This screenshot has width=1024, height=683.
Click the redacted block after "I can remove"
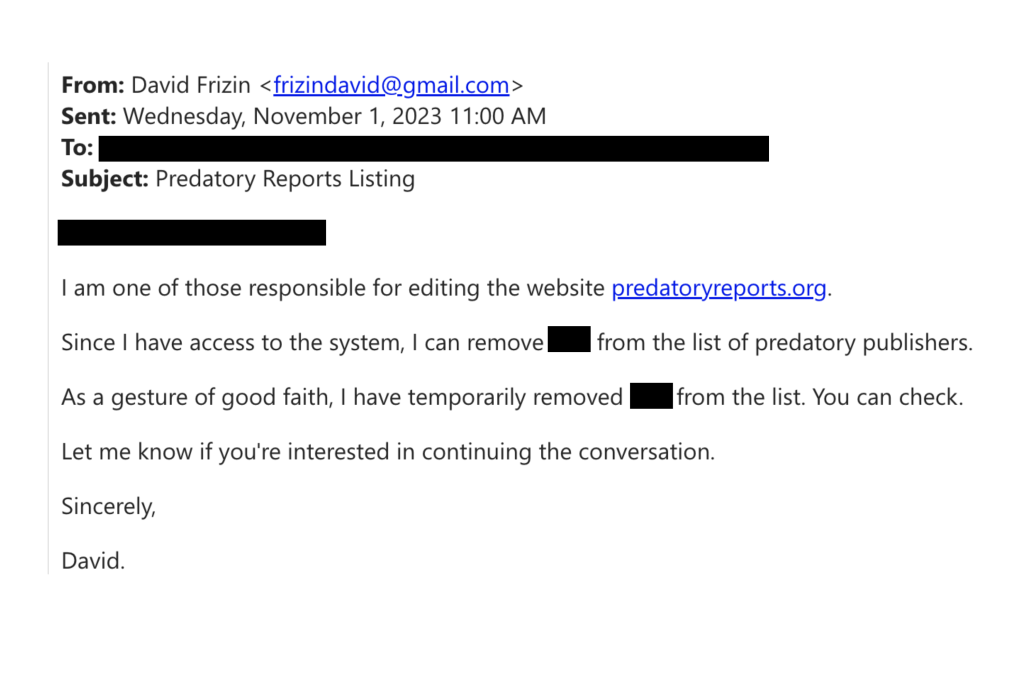pos(569,342)
